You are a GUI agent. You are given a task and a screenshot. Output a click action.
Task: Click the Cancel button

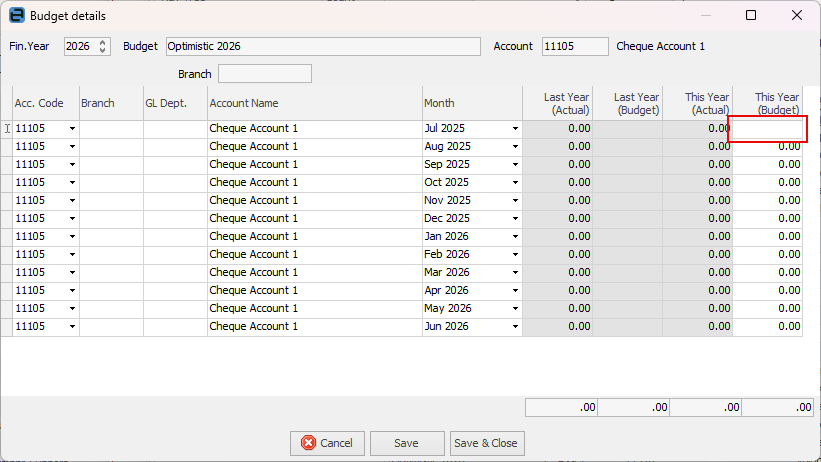pos(328,443)
